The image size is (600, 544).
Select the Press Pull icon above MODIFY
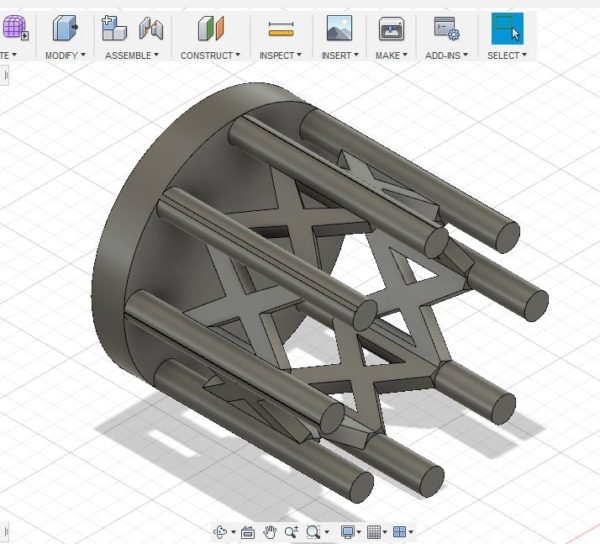65,28
